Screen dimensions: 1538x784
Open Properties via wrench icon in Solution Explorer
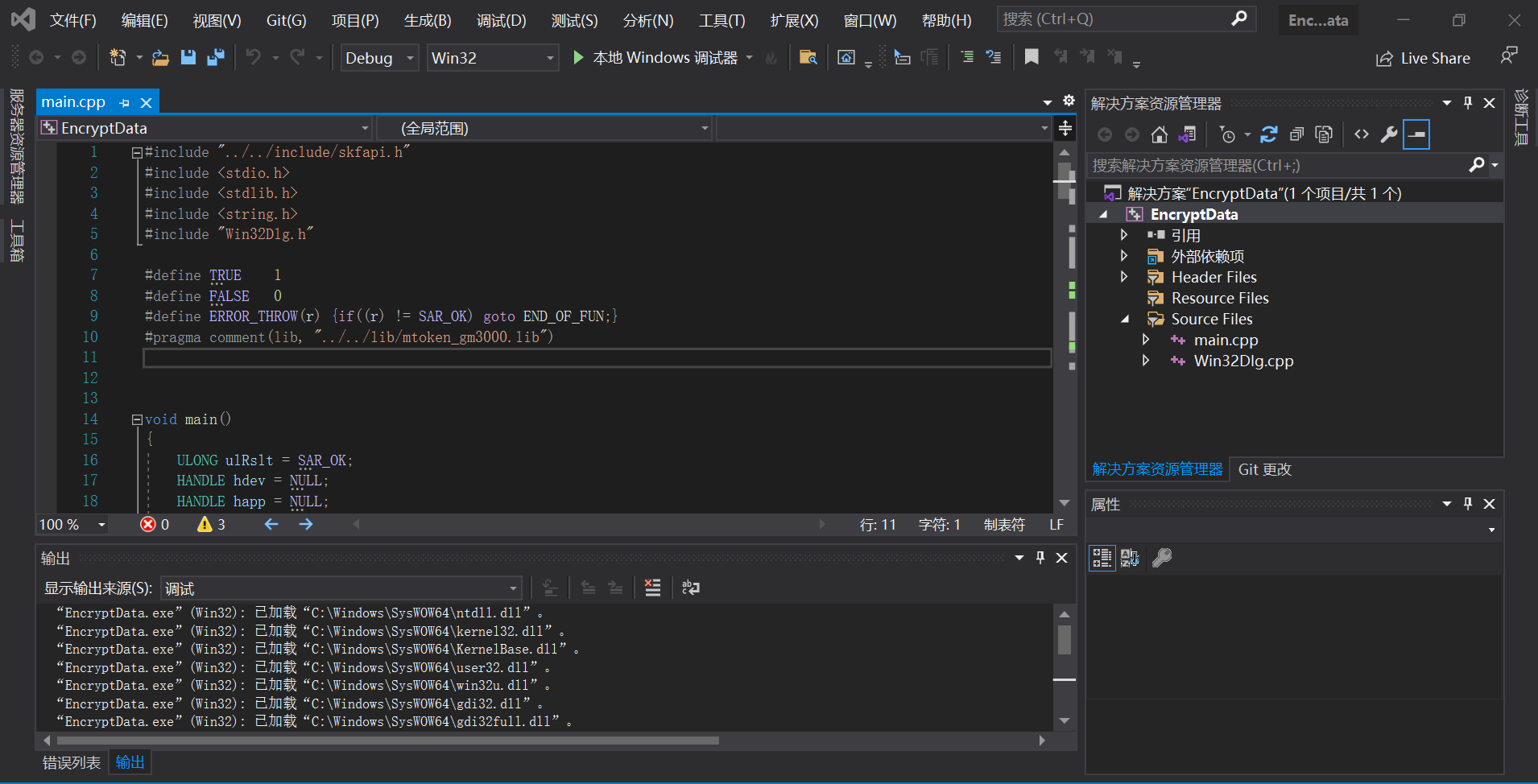1389,134
